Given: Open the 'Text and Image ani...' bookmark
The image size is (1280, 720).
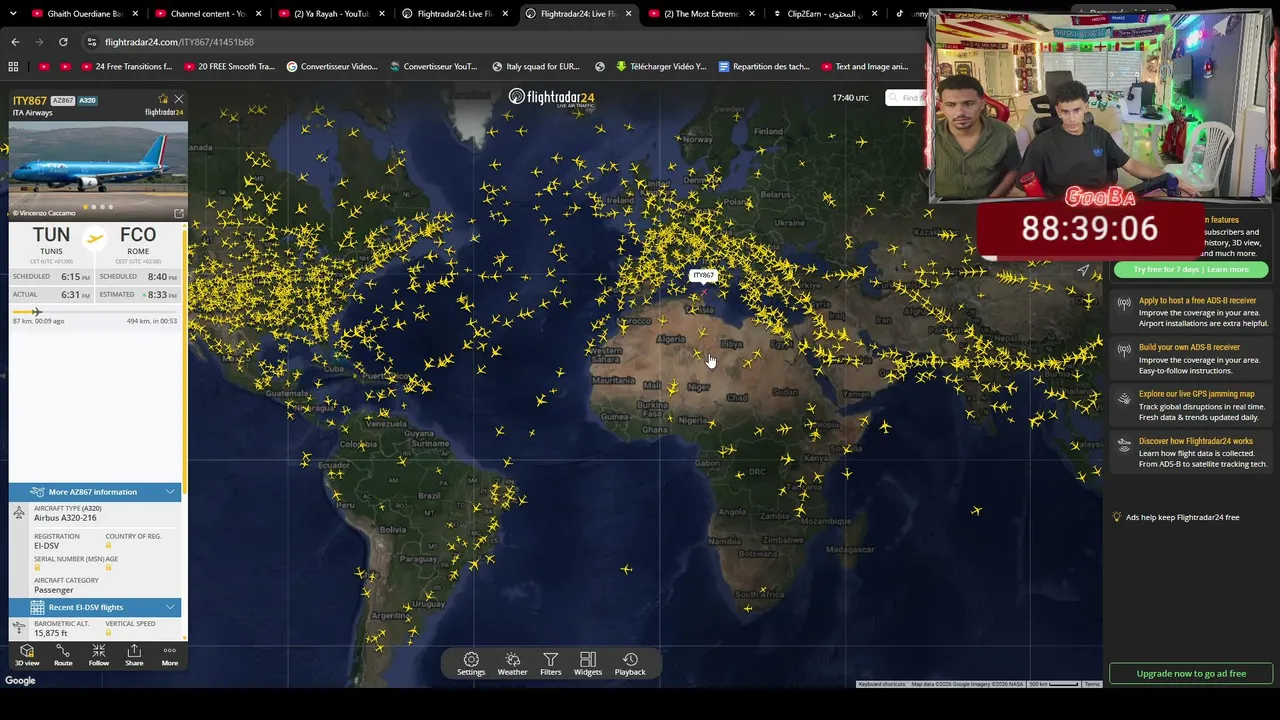Looking at the screenshot, I should [865, 67].
